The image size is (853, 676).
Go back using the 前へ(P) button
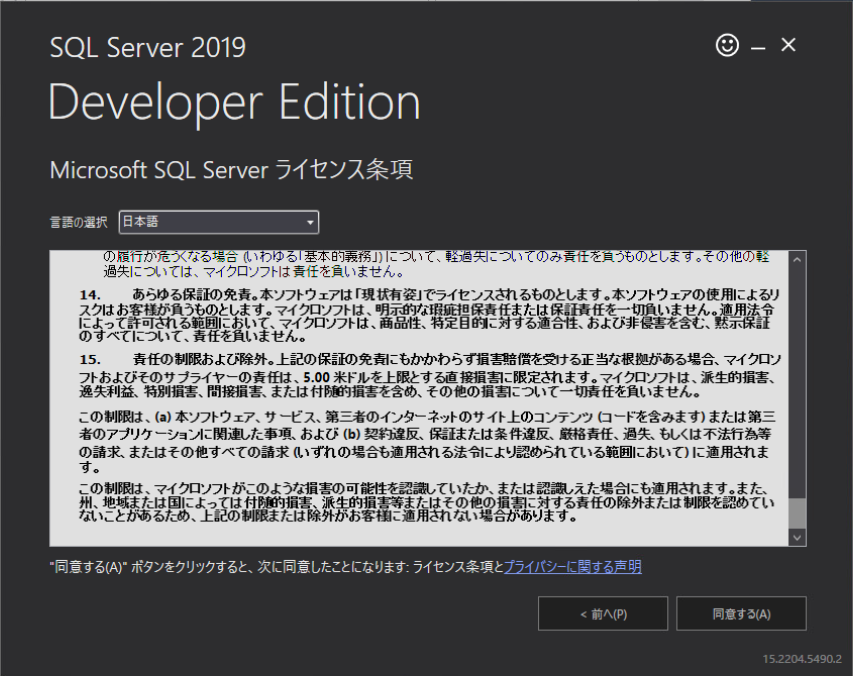(604, 613)
